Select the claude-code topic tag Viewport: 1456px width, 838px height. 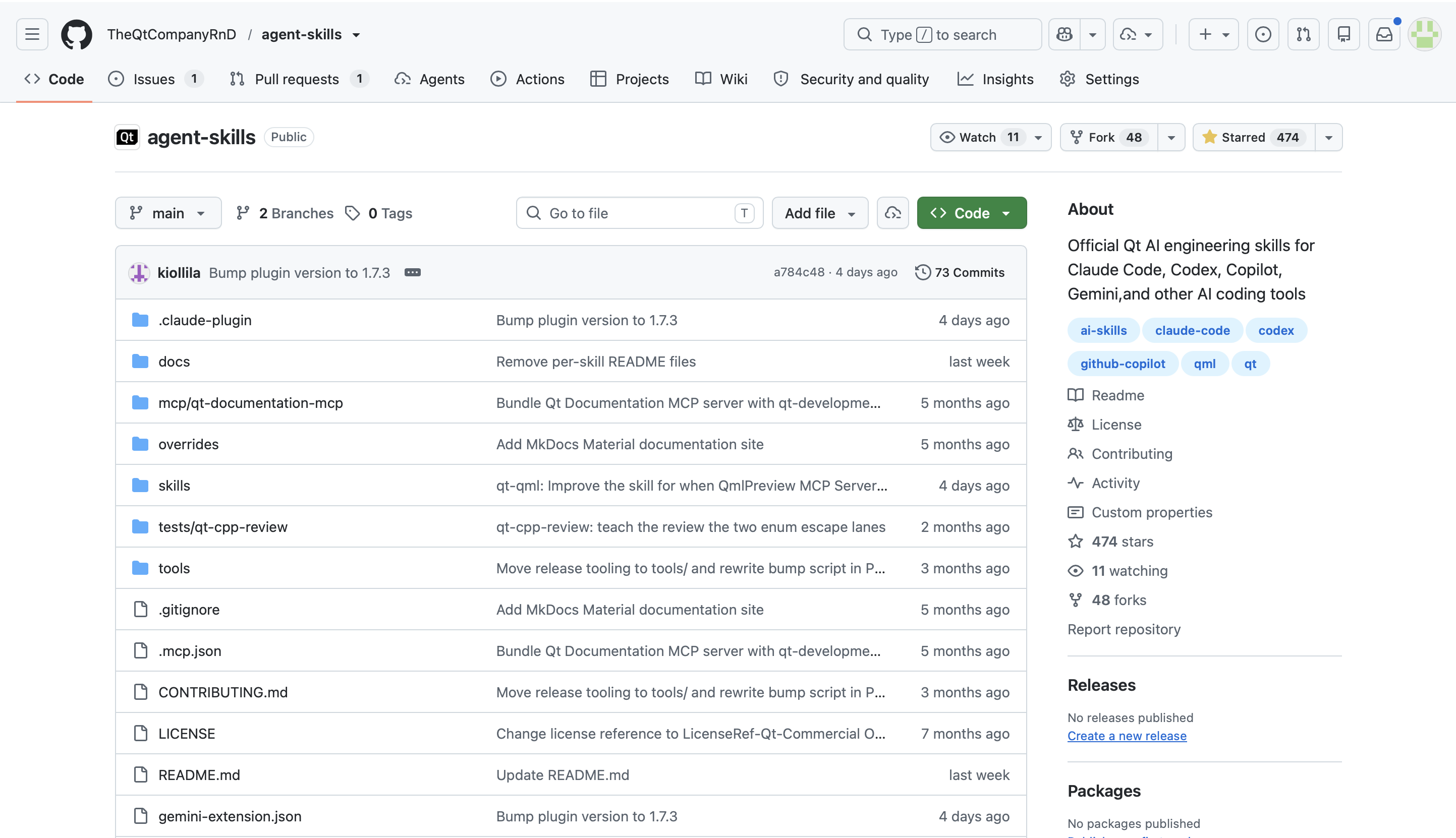click(1192, 330)
